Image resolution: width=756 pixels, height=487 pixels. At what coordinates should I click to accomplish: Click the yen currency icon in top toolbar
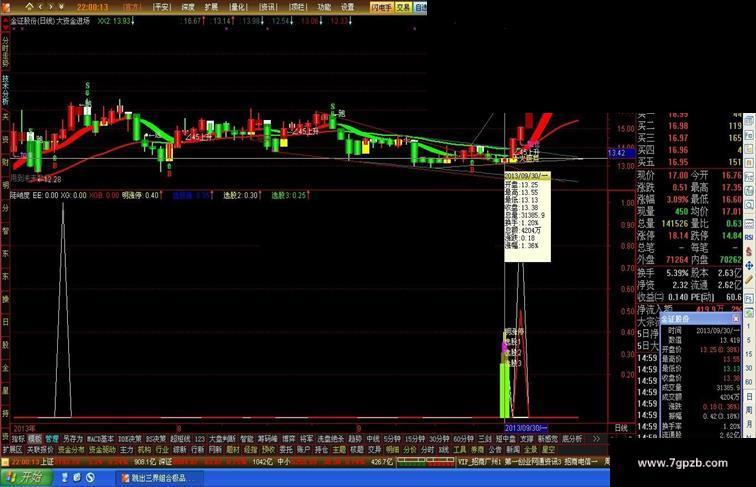click(61, 7)
